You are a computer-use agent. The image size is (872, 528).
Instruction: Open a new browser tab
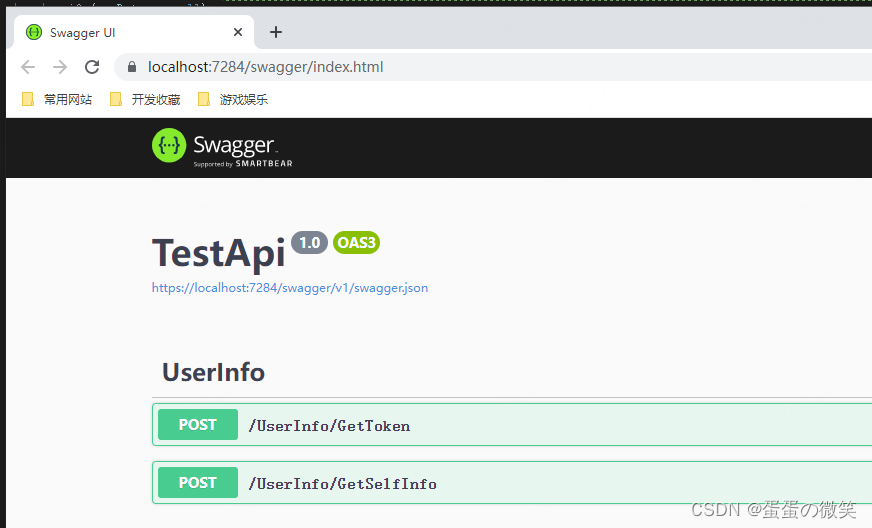click(276, 32)
